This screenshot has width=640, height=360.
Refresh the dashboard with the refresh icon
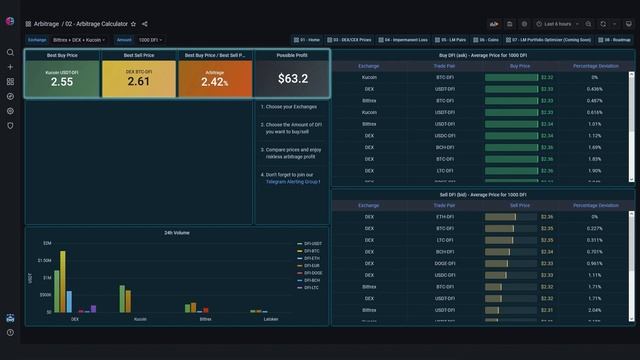pos(603,24)
